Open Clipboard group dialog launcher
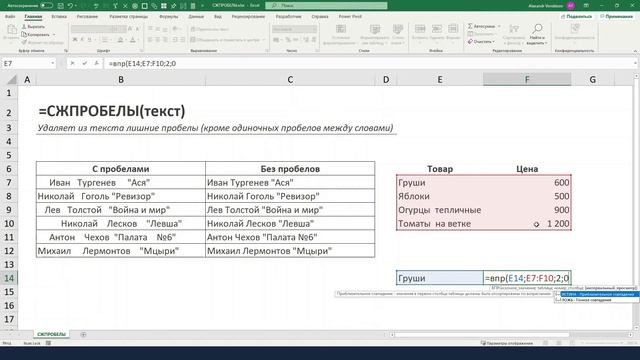The image size is (640, 360). coord(66,51)
